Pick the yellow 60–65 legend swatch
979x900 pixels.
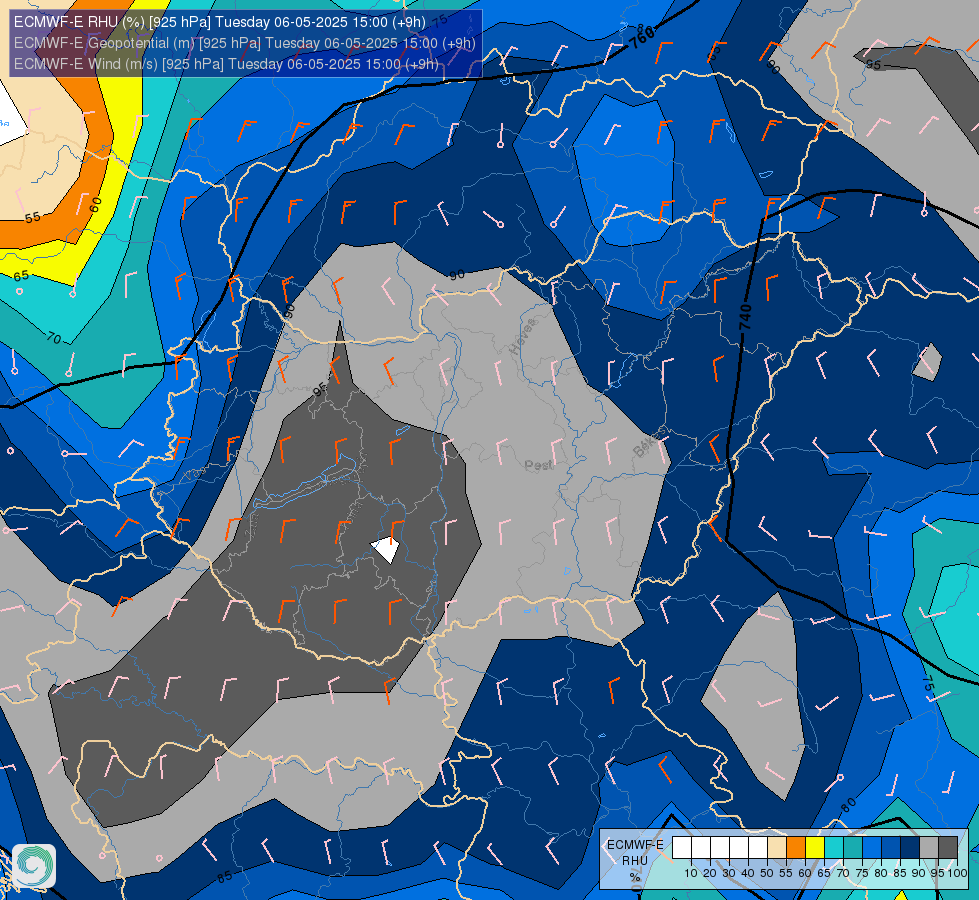815,847
